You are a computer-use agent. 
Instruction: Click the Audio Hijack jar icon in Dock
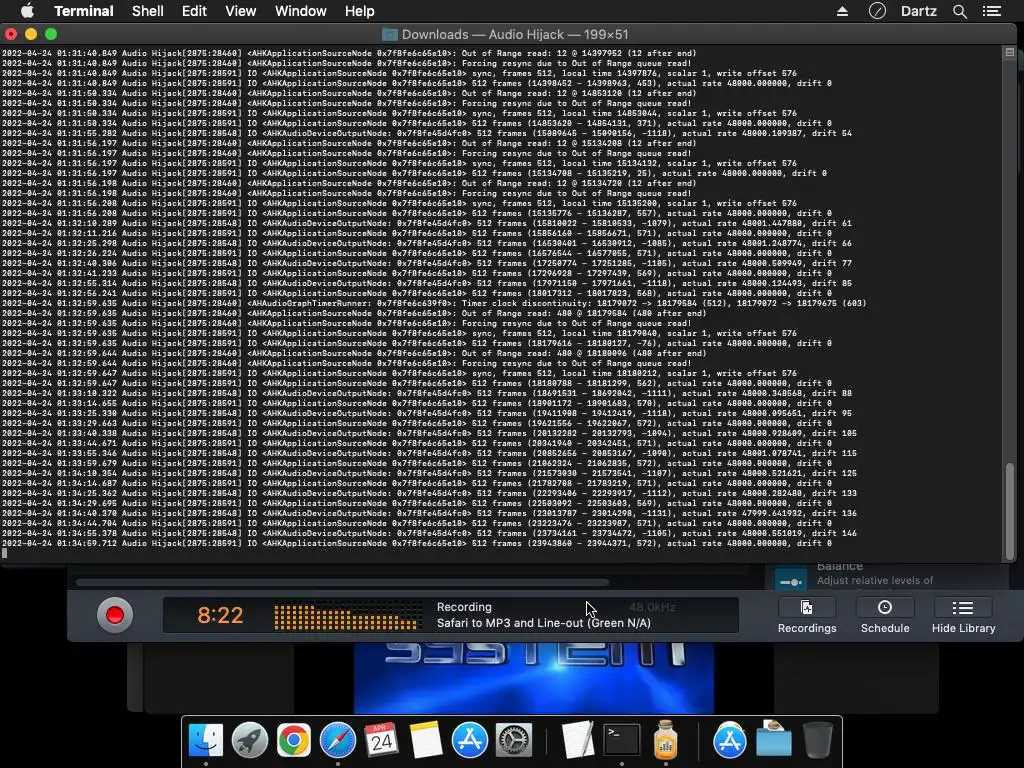(x=665, y=739)
